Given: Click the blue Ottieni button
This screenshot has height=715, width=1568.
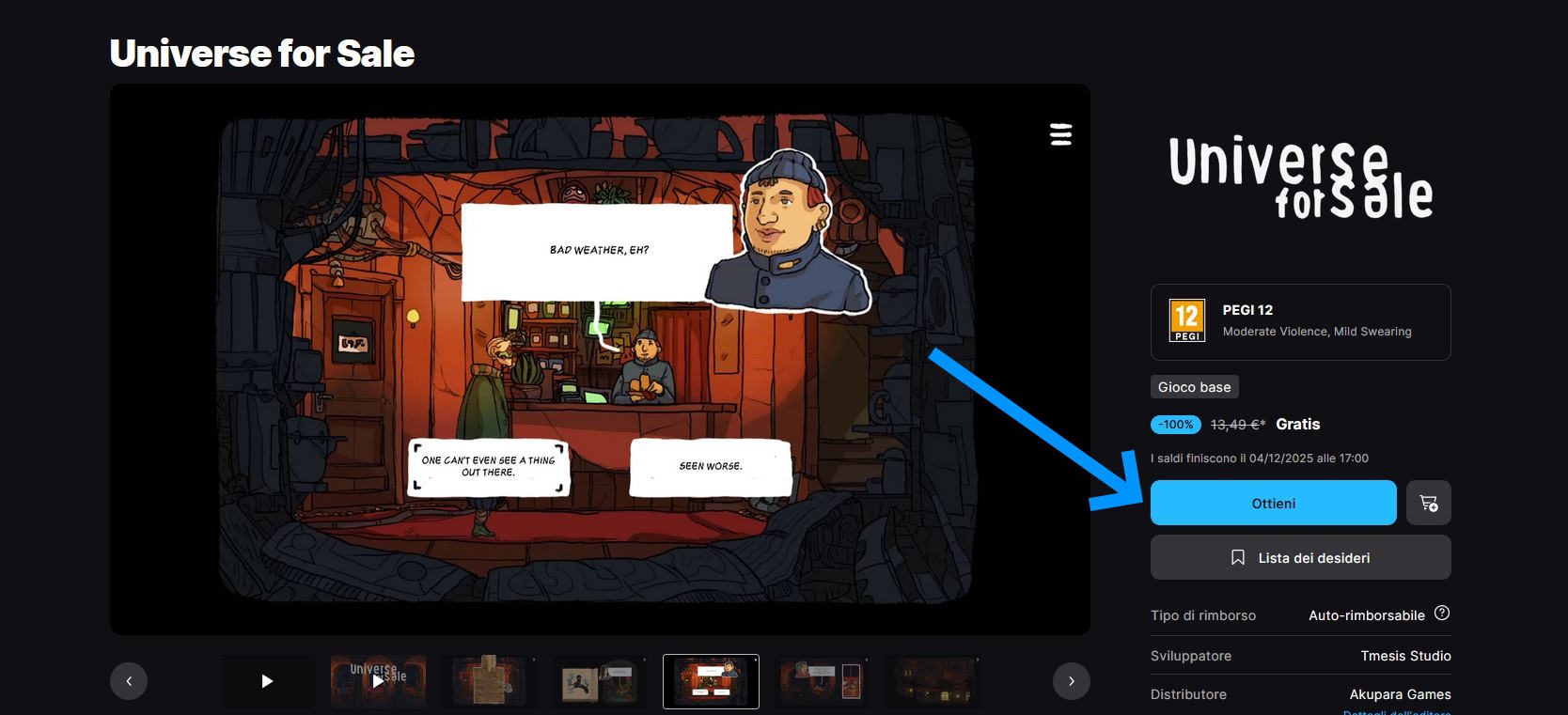Looking at the screenshot, I should (1273, 503).
